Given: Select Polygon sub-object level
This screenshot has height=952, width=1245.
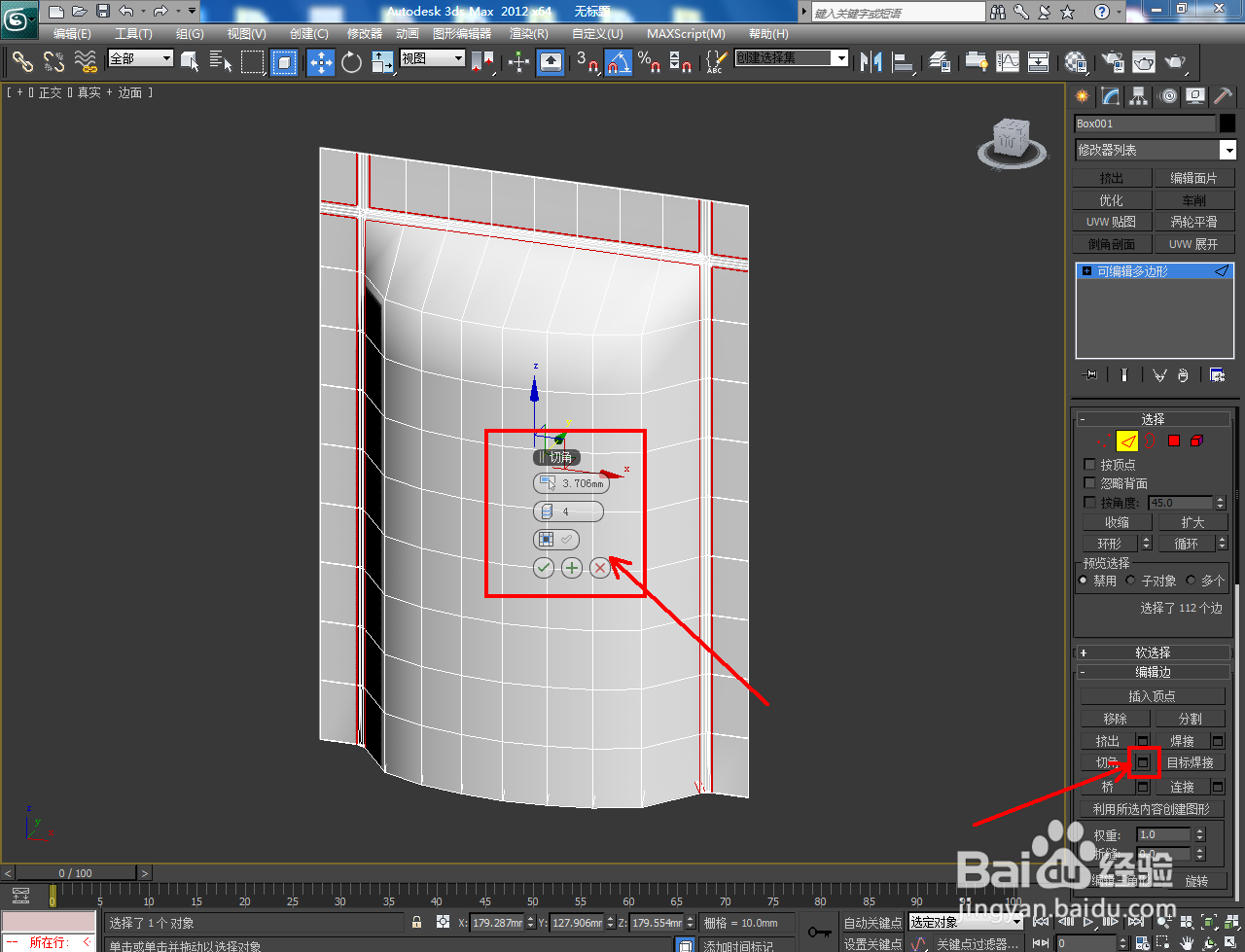Looking at the screenshot, I should click(x=1173, y=441).
